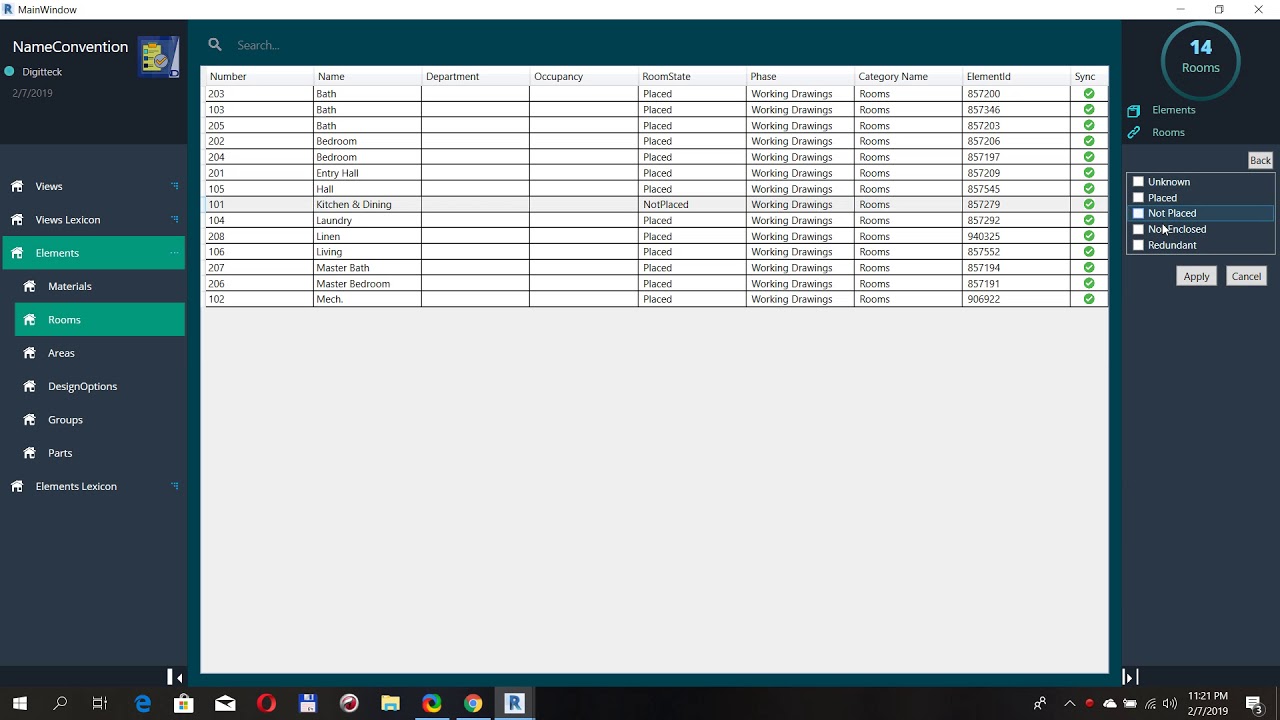Open Opera browser from taskbar
This screenshot has height=720, width=1280.
(266, 704)
